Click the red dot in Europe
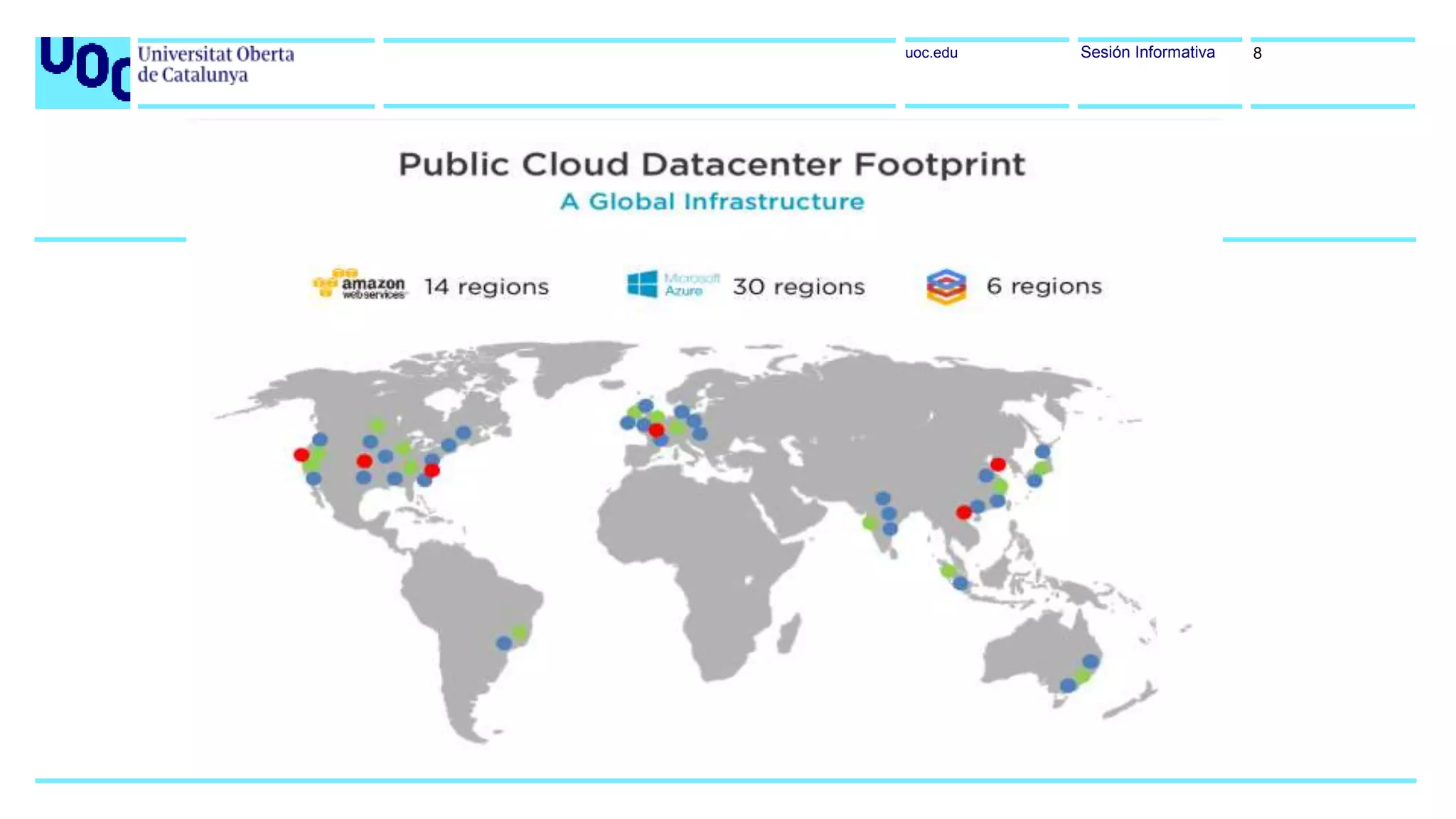The height and width of the screenshot is (819, 1456). click(656, 430)
